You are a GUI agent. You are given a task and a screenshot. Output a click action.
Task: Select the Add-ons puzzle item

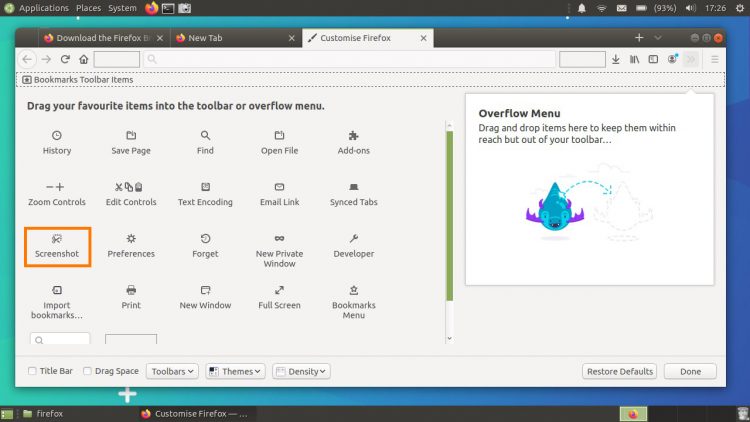tap(353, 143)
